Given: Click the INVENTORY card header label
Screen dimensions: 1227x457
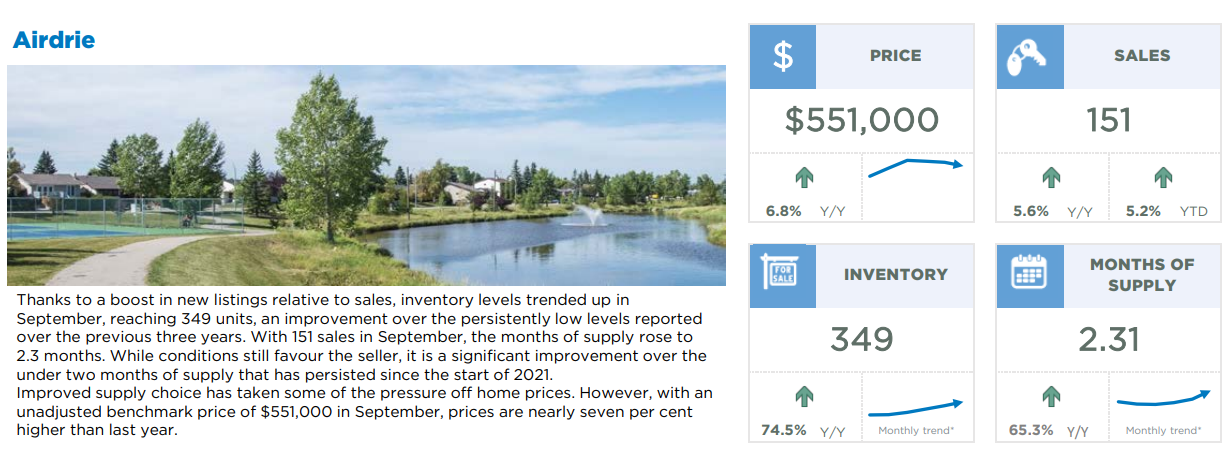Looking at the screenshot, I should (x=895, y=275).
